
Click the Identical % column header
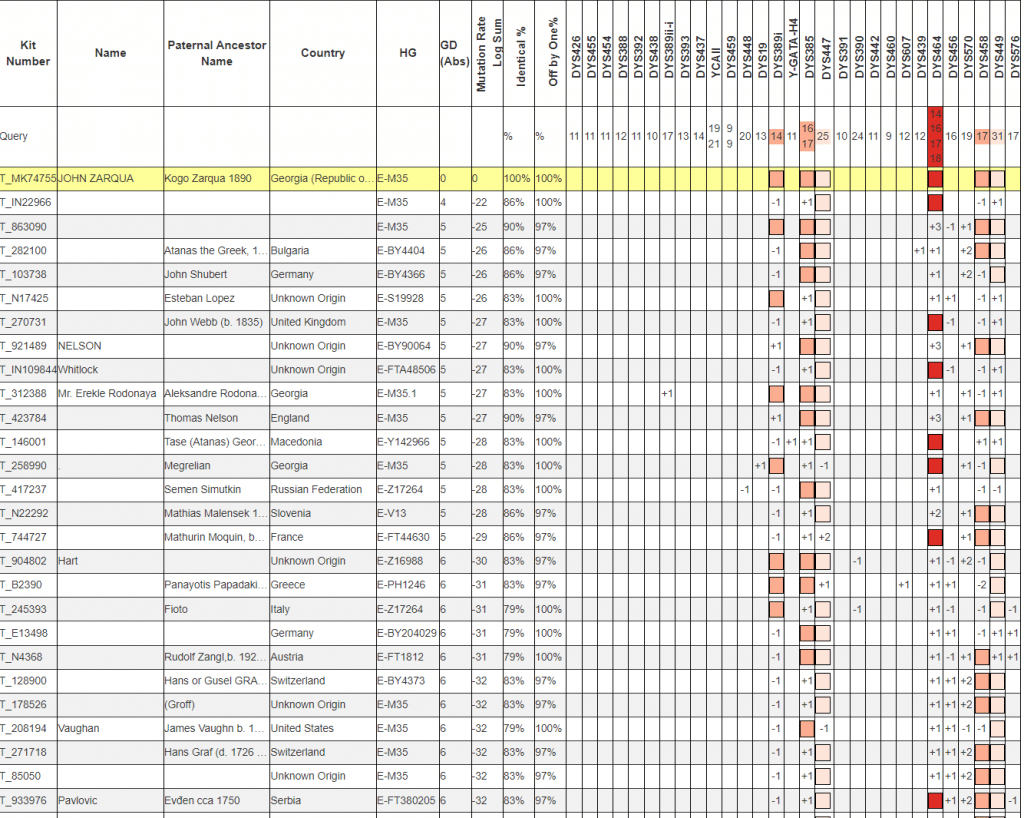(x=520, y=60)
